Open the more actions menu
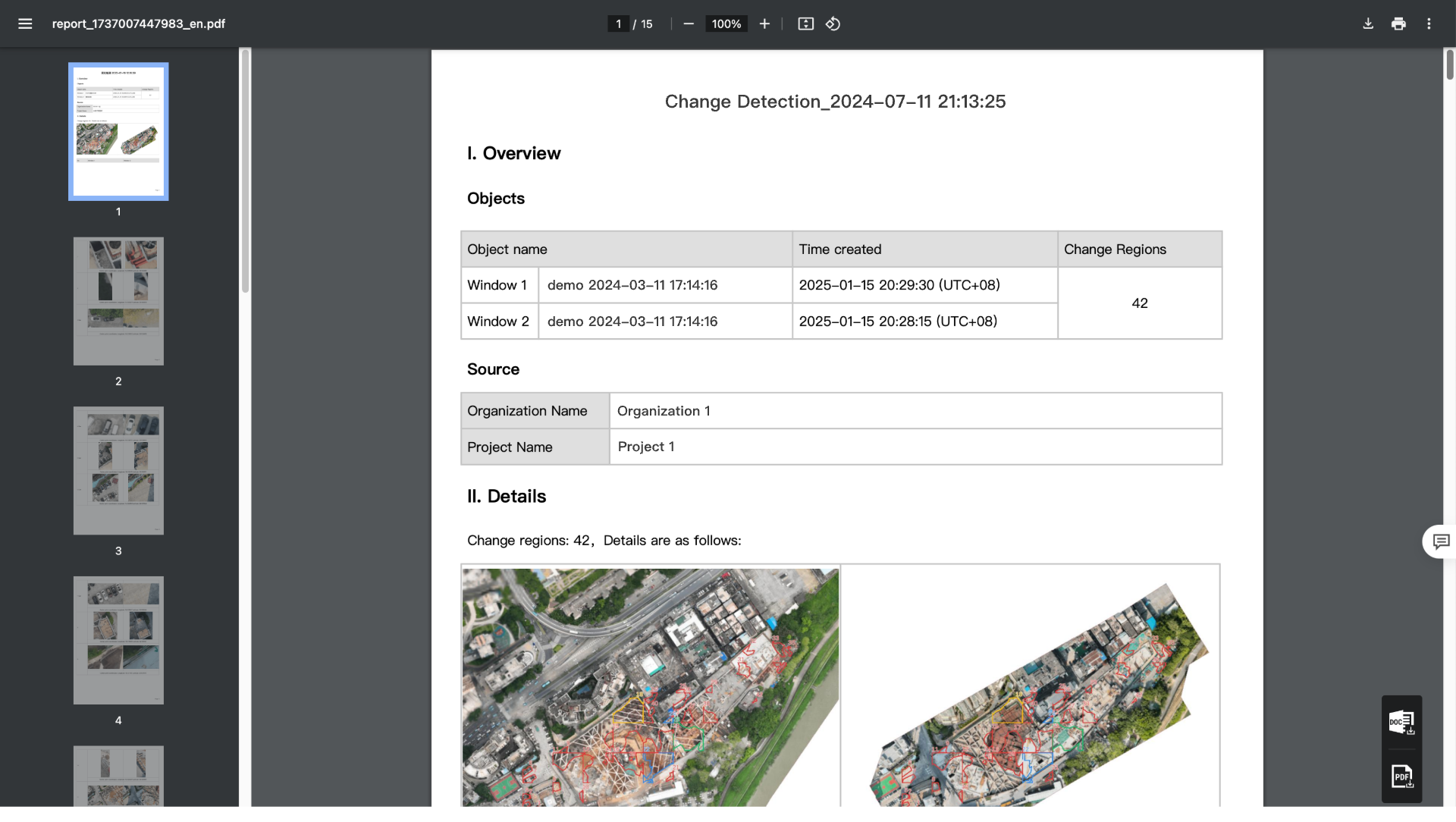This screenshot has width=1456, height=822. [x=1429, y=24]
